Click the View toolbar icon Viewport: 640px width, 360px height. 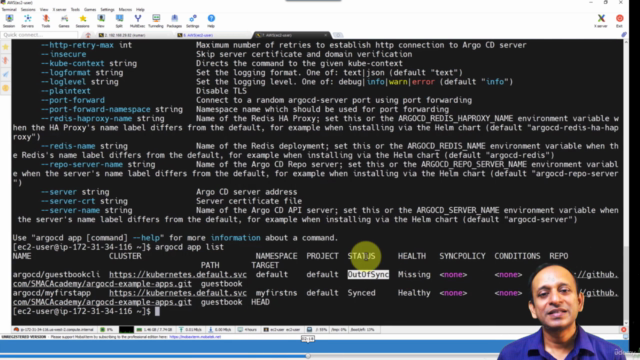click(x=101, y=21)
